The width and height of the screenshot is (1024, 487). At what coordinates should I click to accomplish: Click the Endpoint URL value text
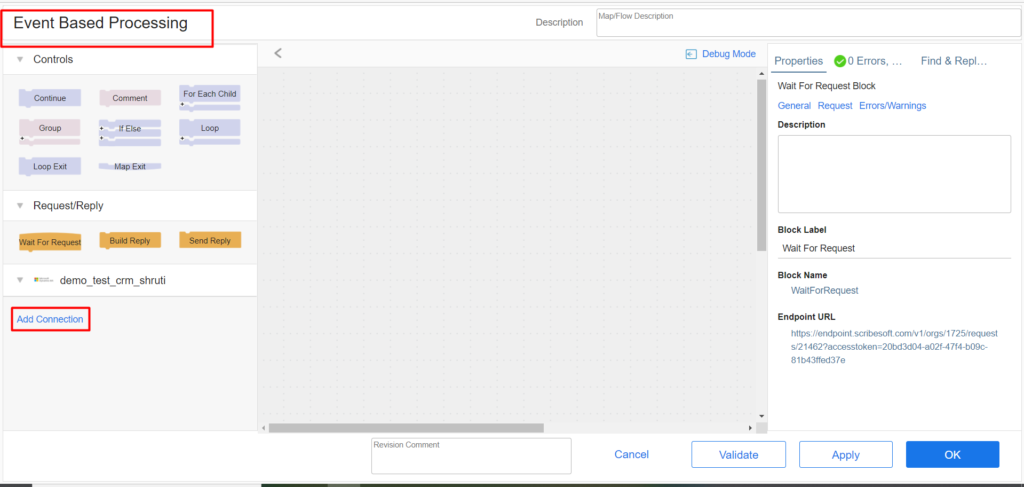click(x=894, y=346)
